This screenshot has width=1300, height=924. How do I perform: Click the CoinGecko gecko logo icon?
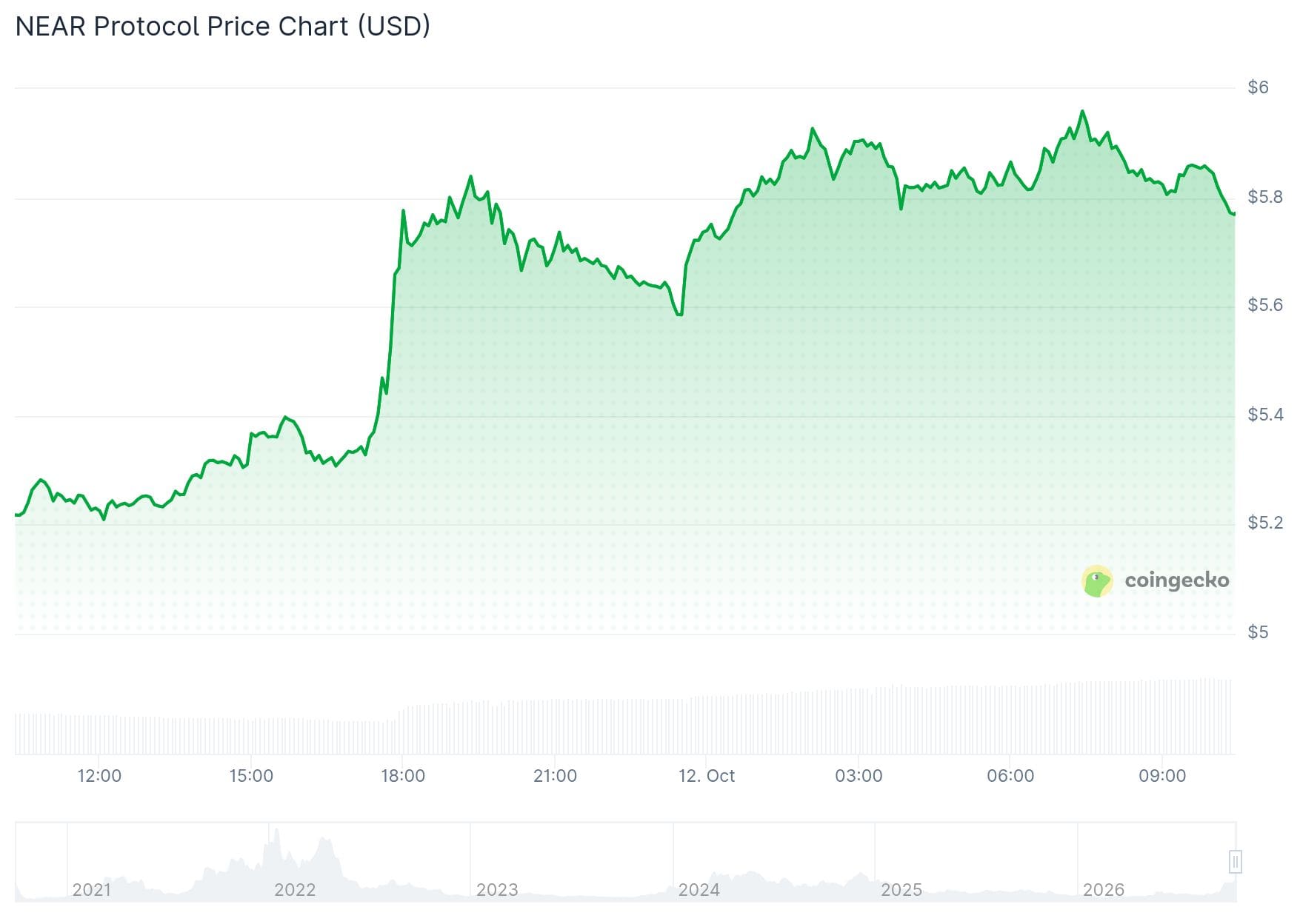click(1097, 581)
